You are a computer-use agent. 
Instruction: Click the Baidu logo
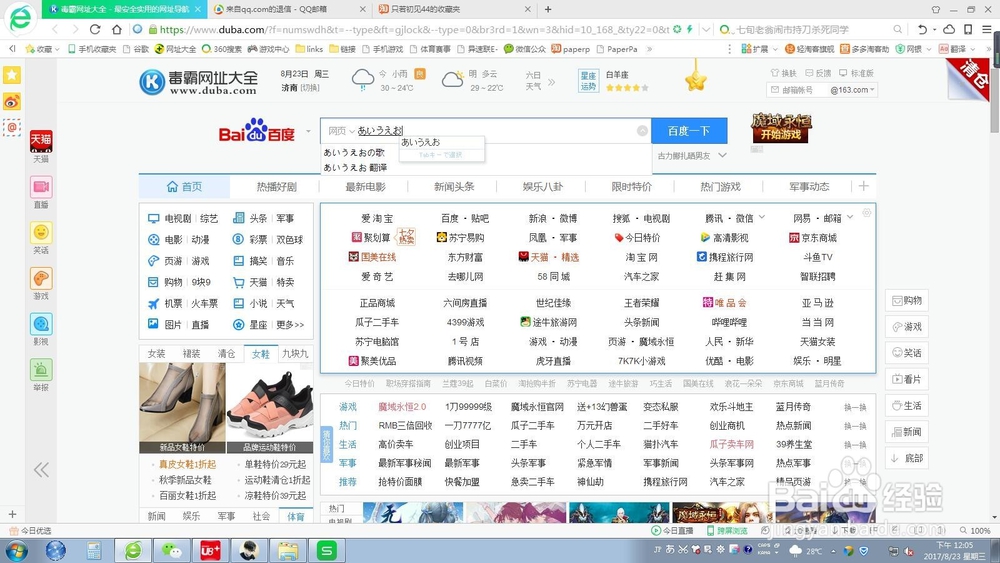point(256,131)
